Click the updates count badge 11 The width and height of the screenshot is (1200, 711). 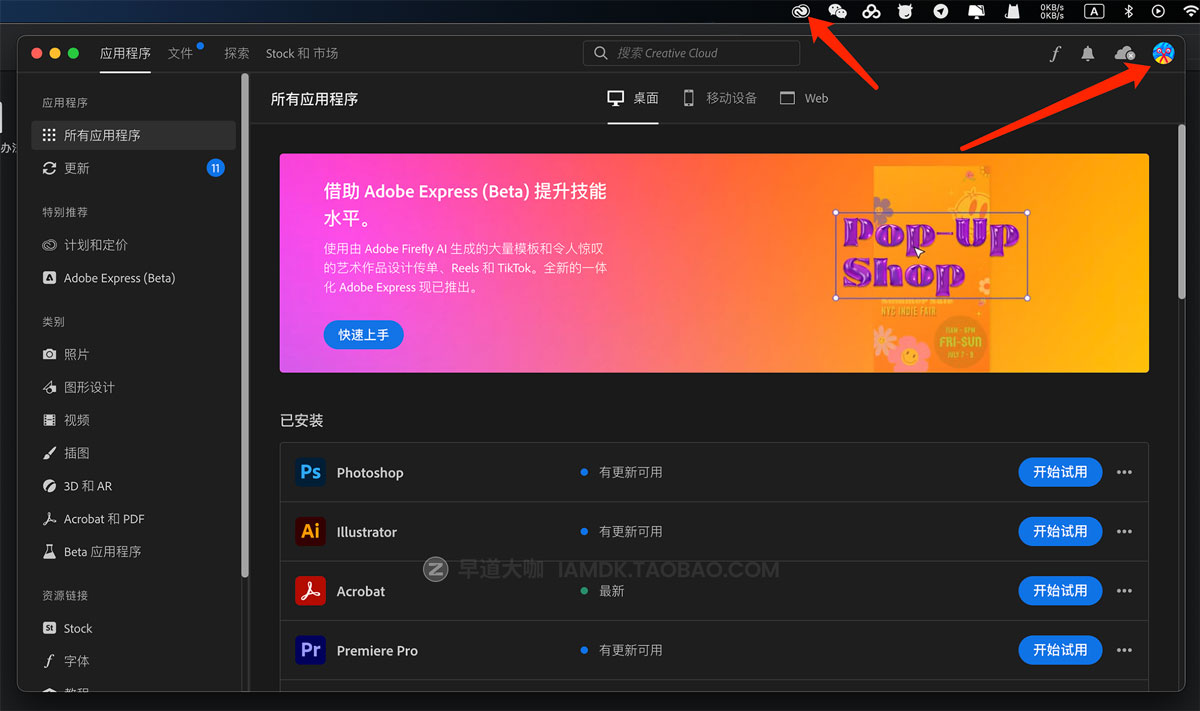(215, 168)
